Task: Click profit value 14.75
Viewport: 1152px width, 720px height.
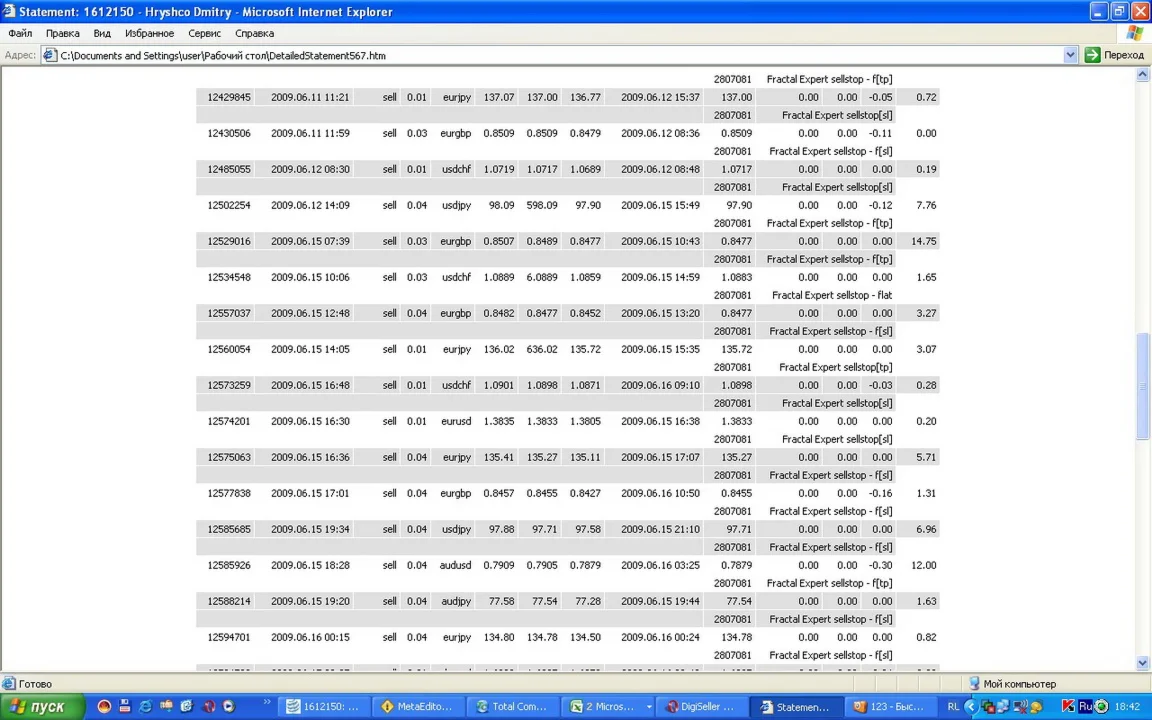Action: pyautogui.click(x=923, y=241)
